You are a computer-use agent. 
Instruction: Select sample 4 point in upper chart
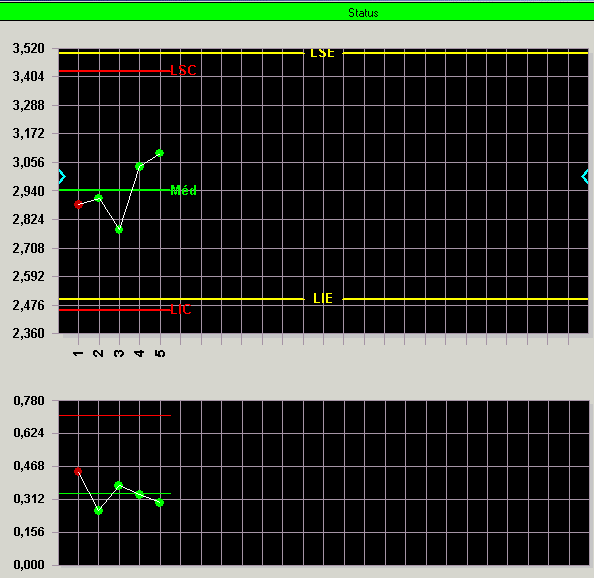coord(139,166)
